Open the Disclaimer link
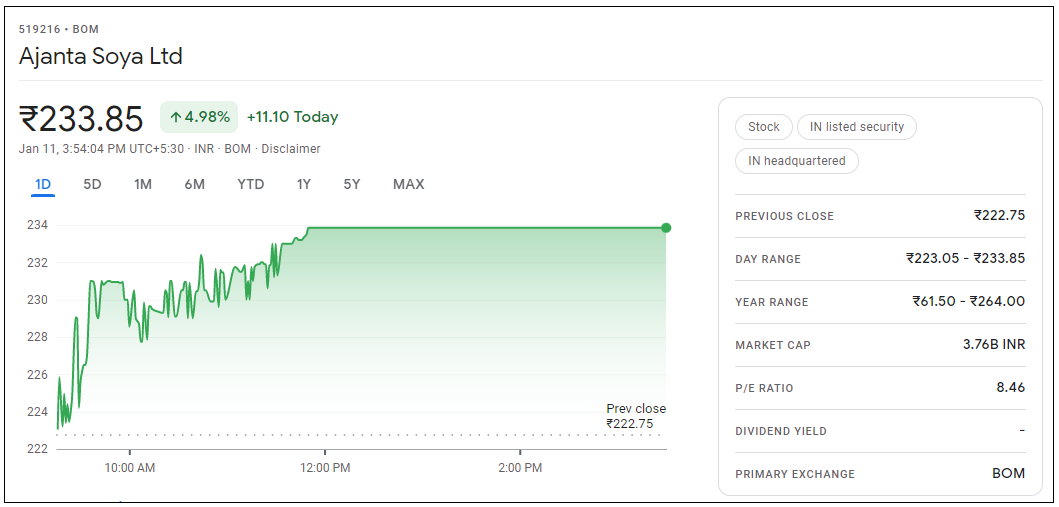 [291, 149]
